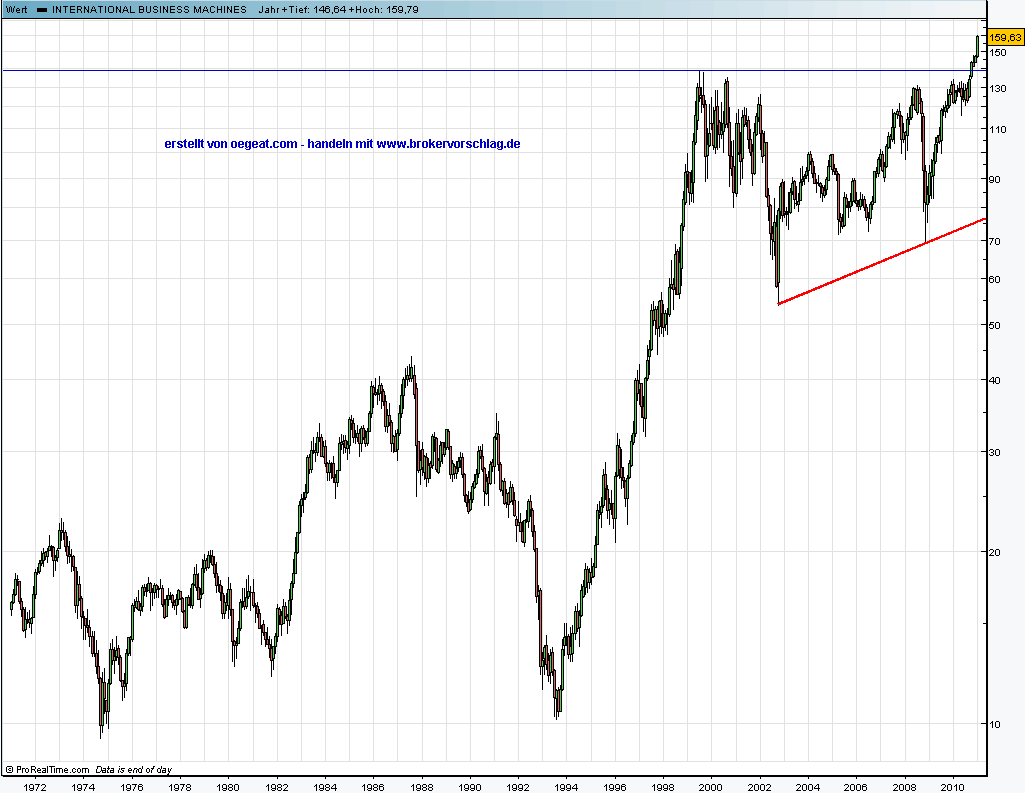Click the 2010 label on time axis
The height and width of the screenshot is (793, 1025).
point(953,786)
